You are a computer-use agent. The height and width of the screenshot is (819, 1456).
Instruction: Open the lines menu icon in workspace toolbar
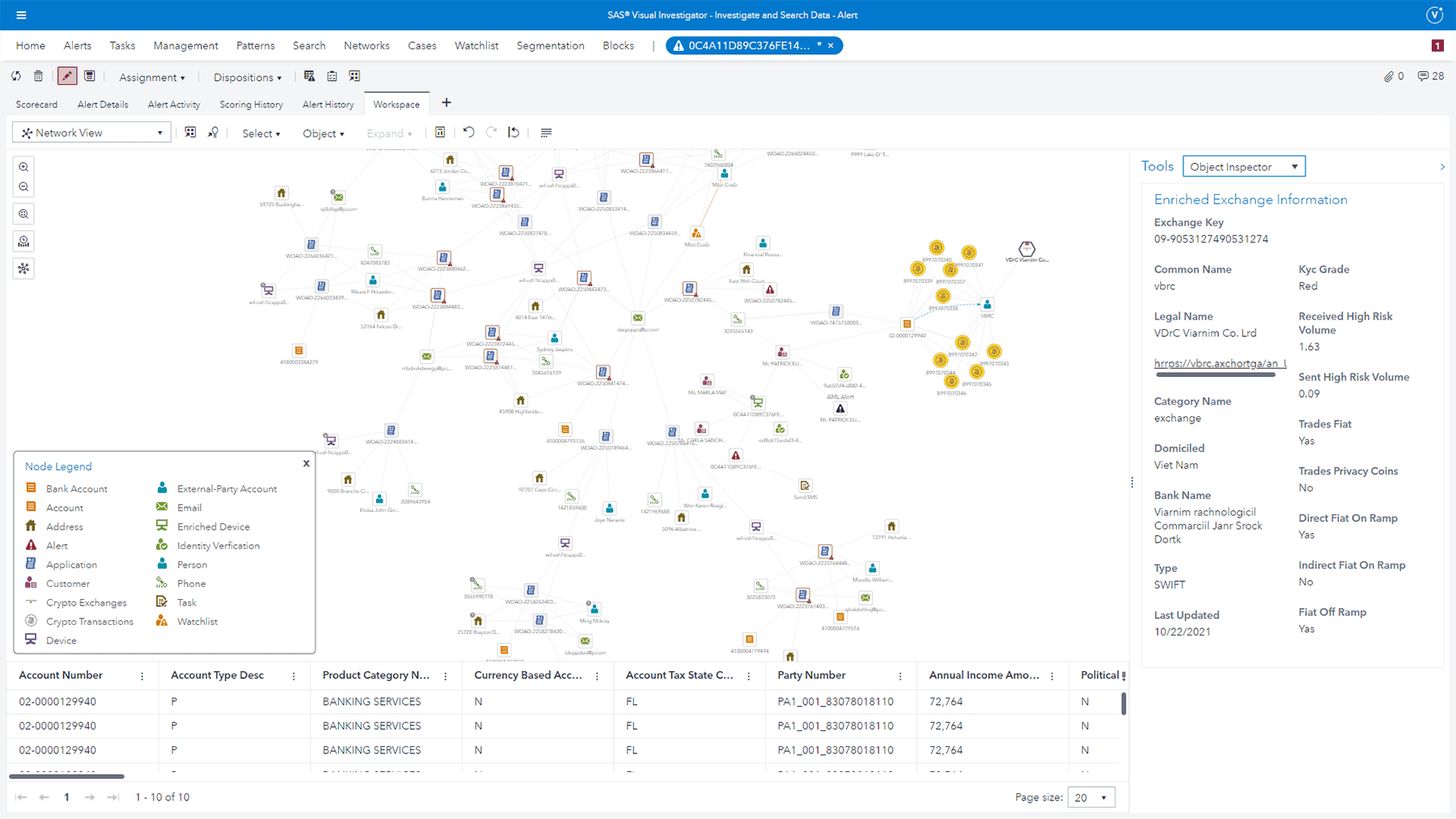point(546,133)
